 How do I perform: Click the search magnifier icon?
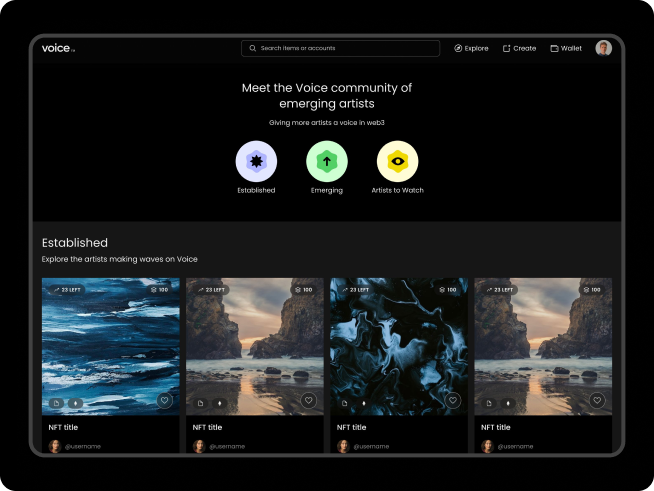[252, 48]
